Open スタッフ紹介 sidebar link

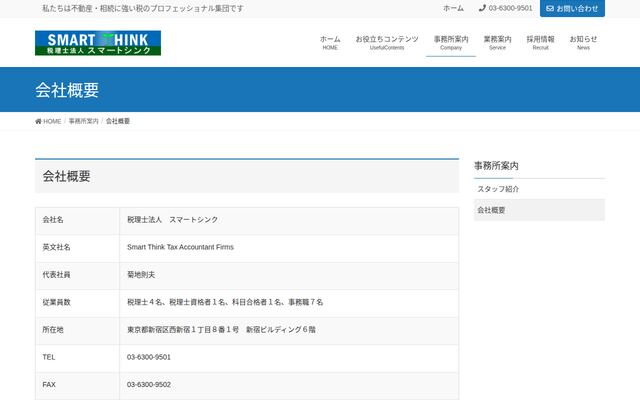539,189
